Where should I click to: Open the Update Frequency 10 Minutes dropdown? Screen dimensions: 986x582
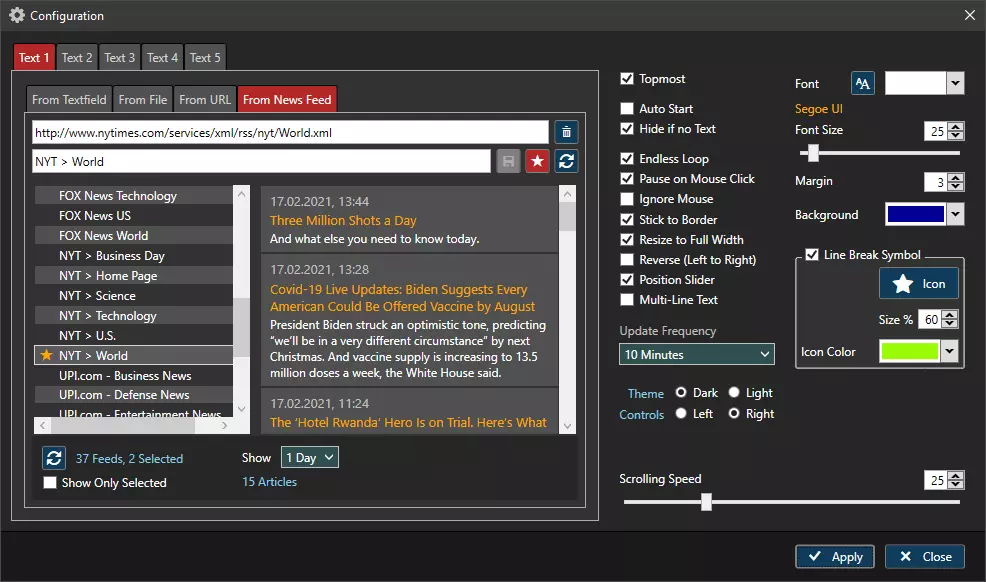point(697,354)
